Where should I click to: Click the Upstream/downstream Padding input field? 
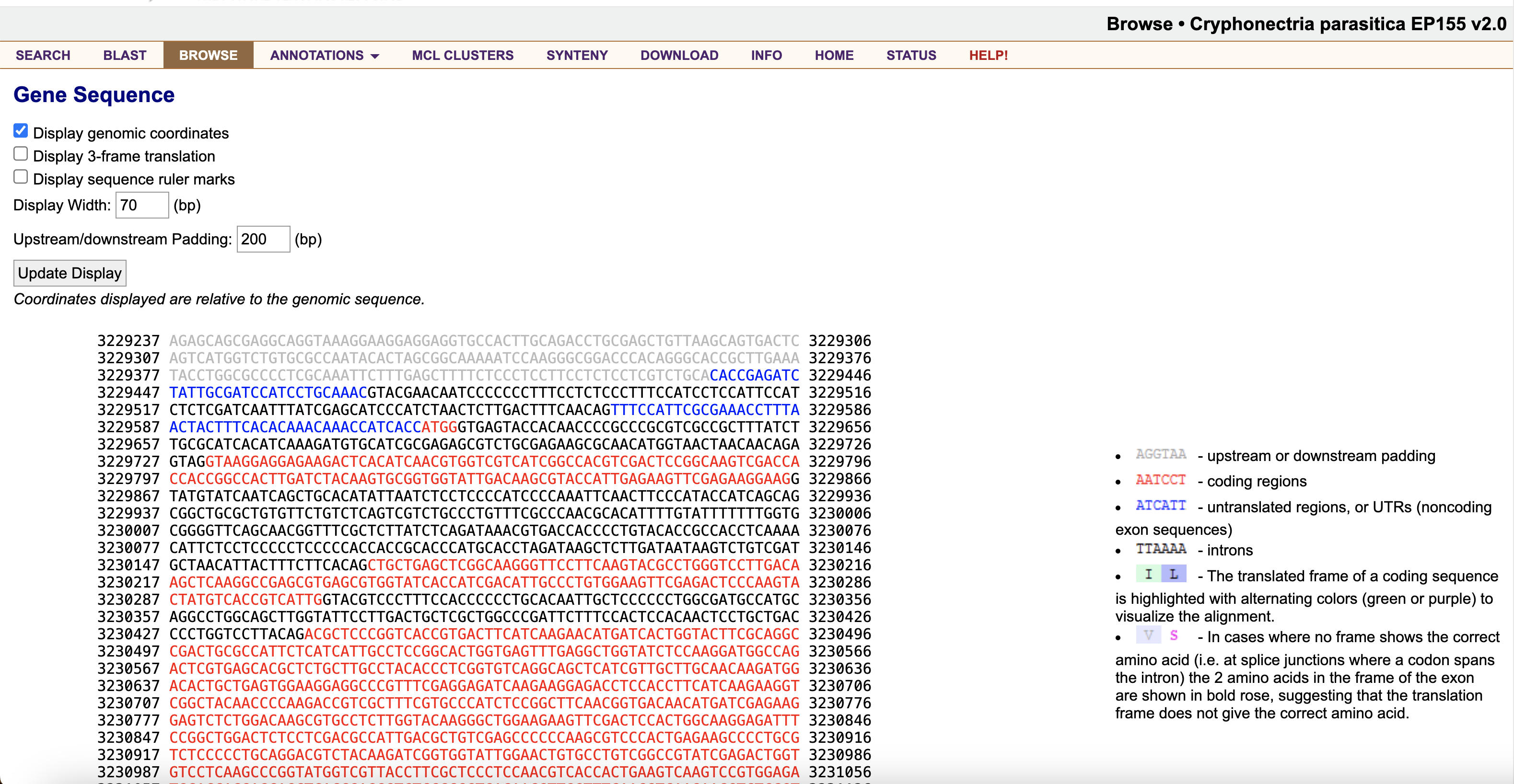(x=263, y=239)
